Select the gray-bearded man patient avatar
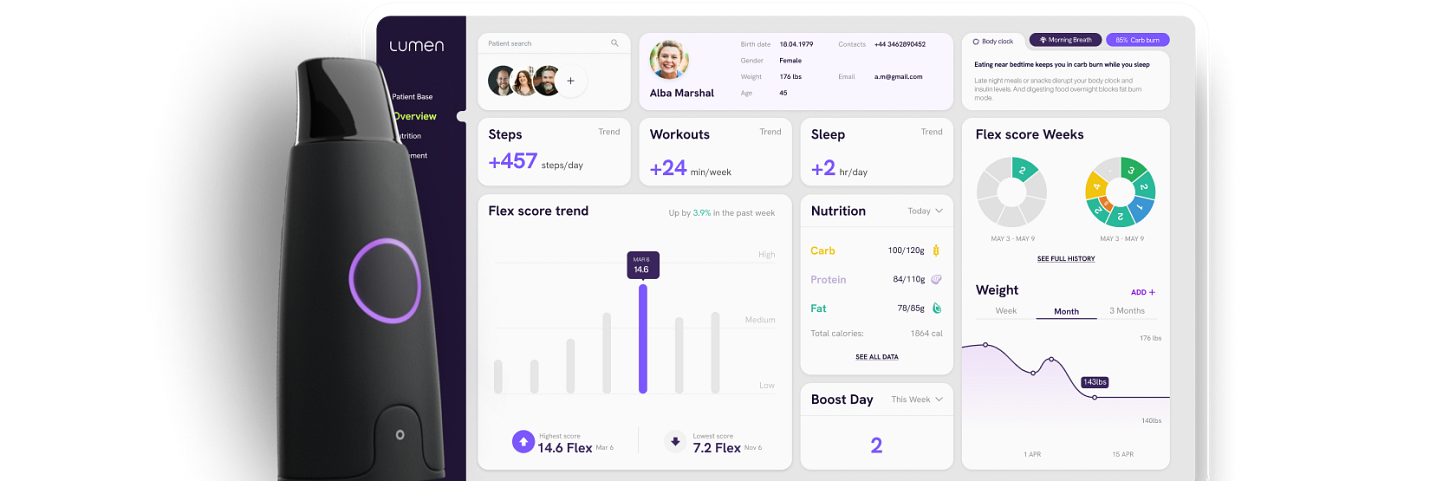 point(547,81)
